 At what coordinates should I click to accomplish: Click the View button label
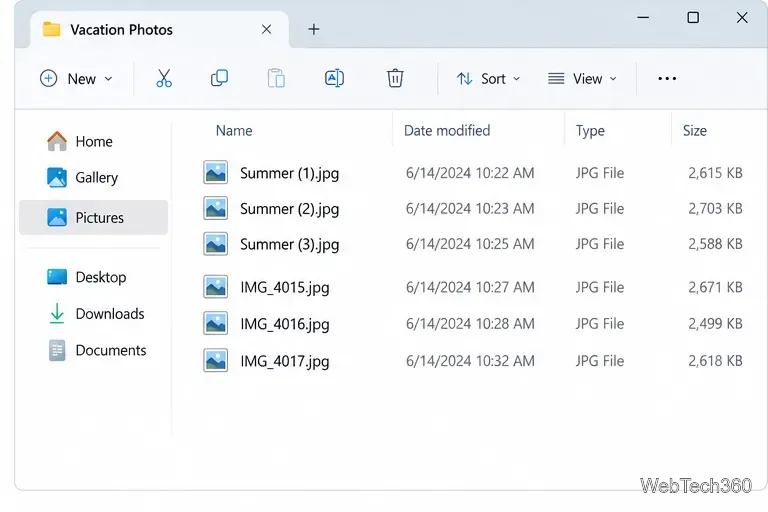coord(587,79)
